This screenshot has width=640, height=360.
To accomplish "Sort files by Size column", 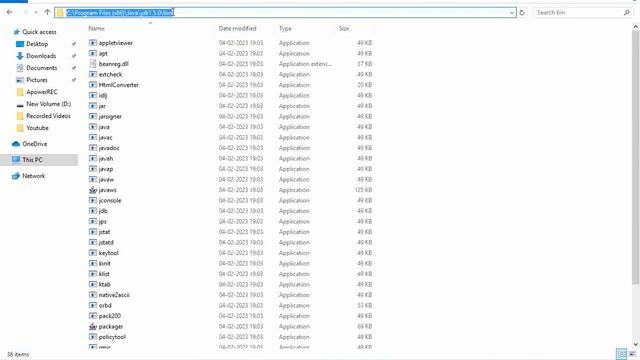I will coord(344,29).
